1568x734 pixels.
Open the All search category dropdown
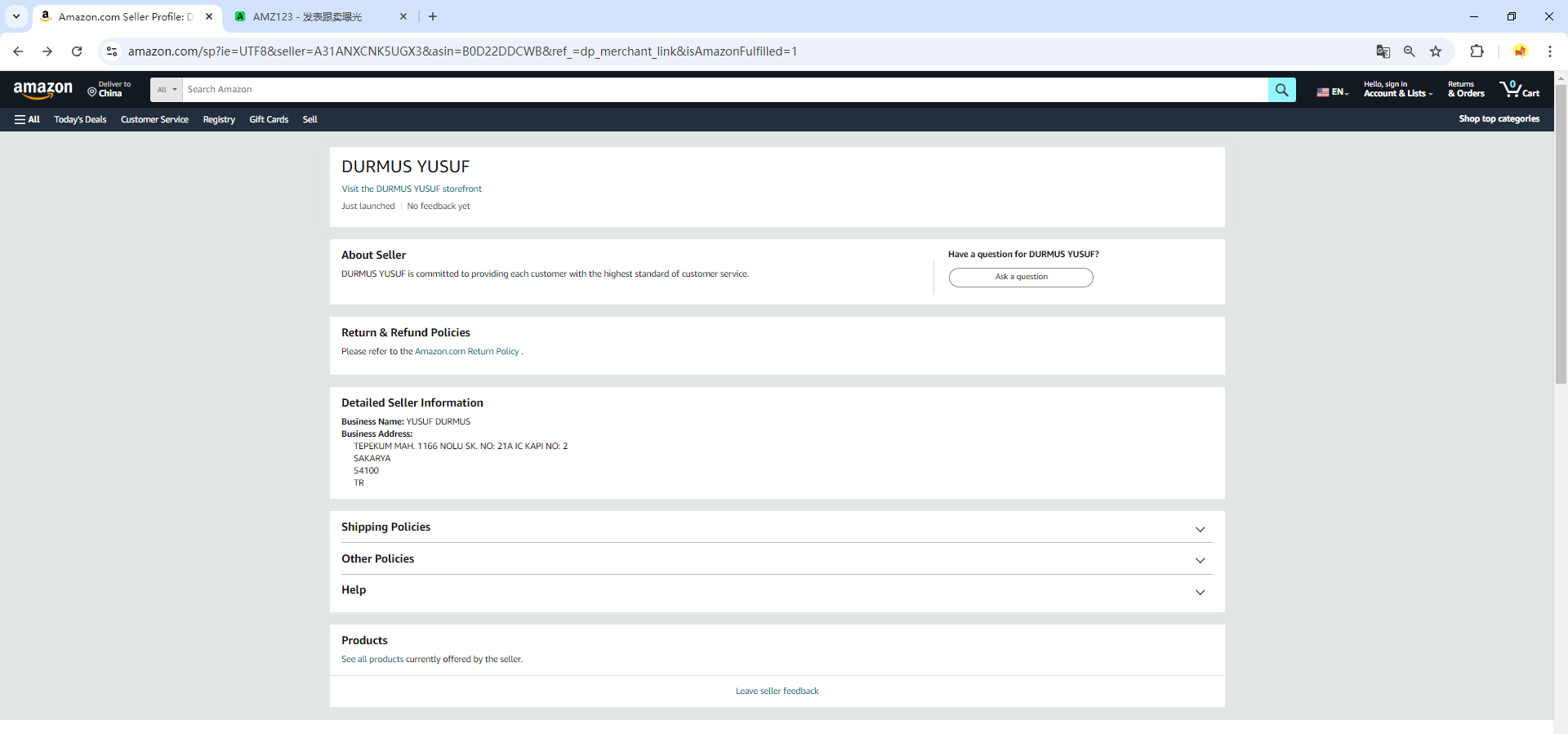coord(167,90)
